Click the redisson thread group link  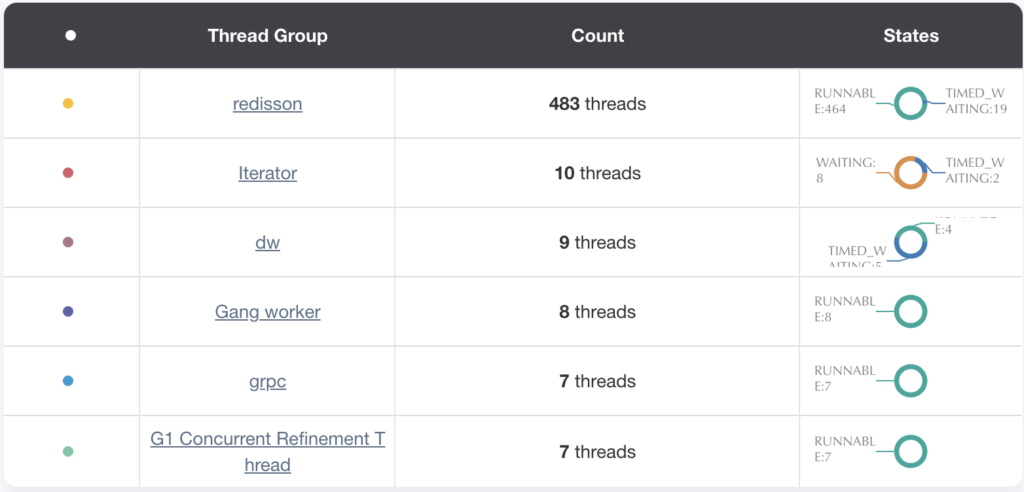[x=267, y=104]
